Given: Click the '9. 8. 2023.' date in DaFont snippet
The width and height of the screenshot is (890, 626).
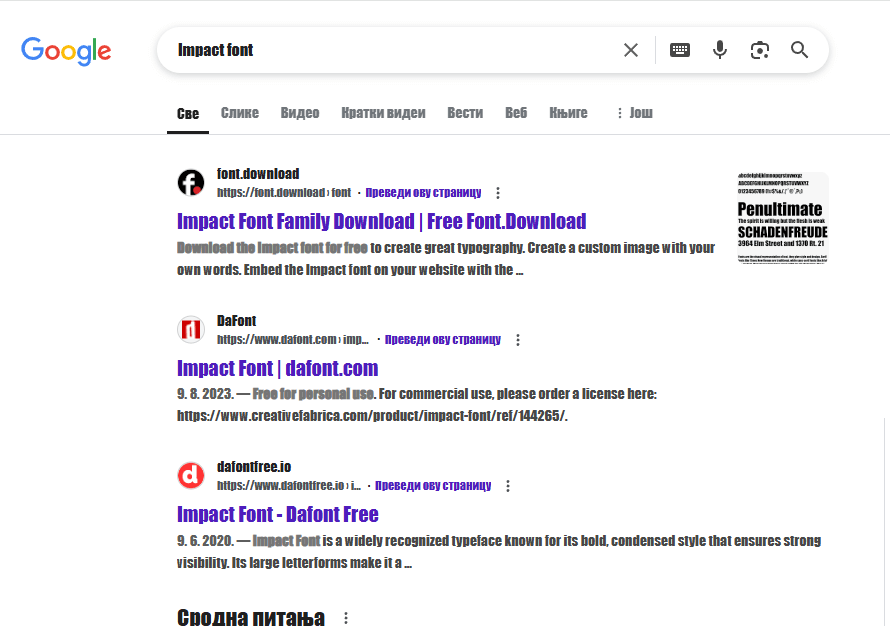Looking at the screenshot, I should click(x=205, y=394).
